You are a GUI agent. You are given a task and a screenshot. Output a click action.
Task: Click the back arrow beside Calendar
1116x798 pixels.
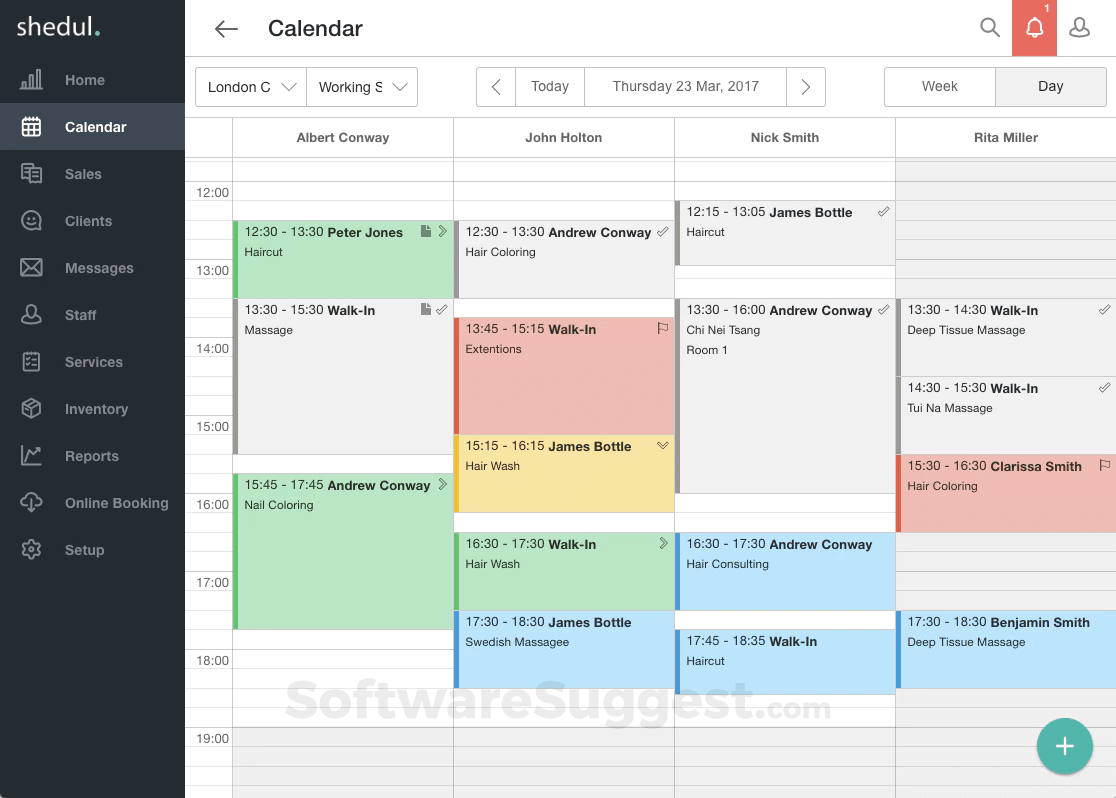pyautogui.click(x=226, y=29)
